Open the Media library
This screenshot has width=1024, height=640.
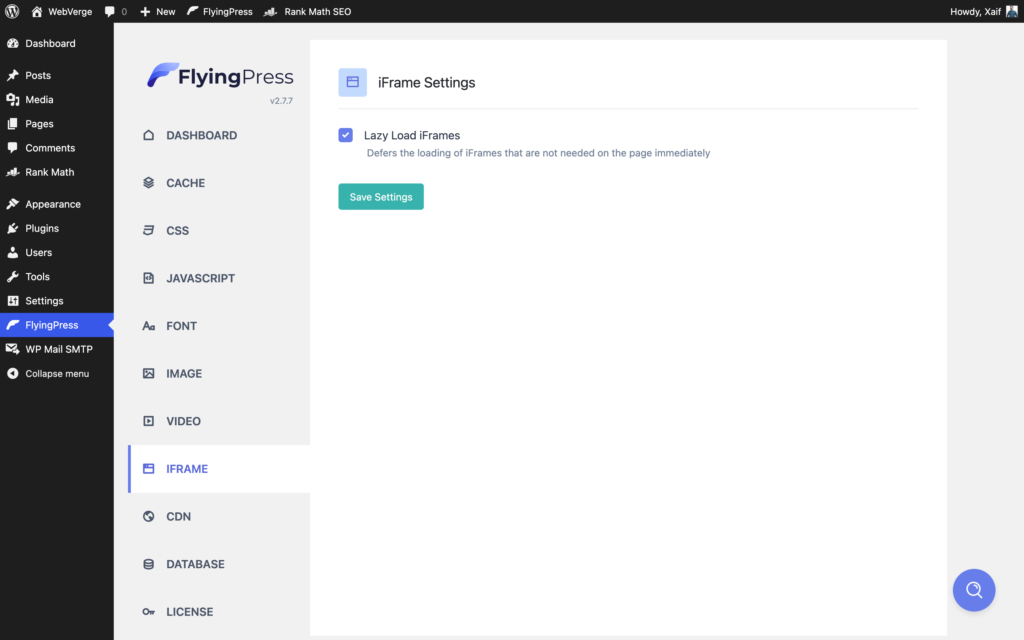tap(40, 99)
